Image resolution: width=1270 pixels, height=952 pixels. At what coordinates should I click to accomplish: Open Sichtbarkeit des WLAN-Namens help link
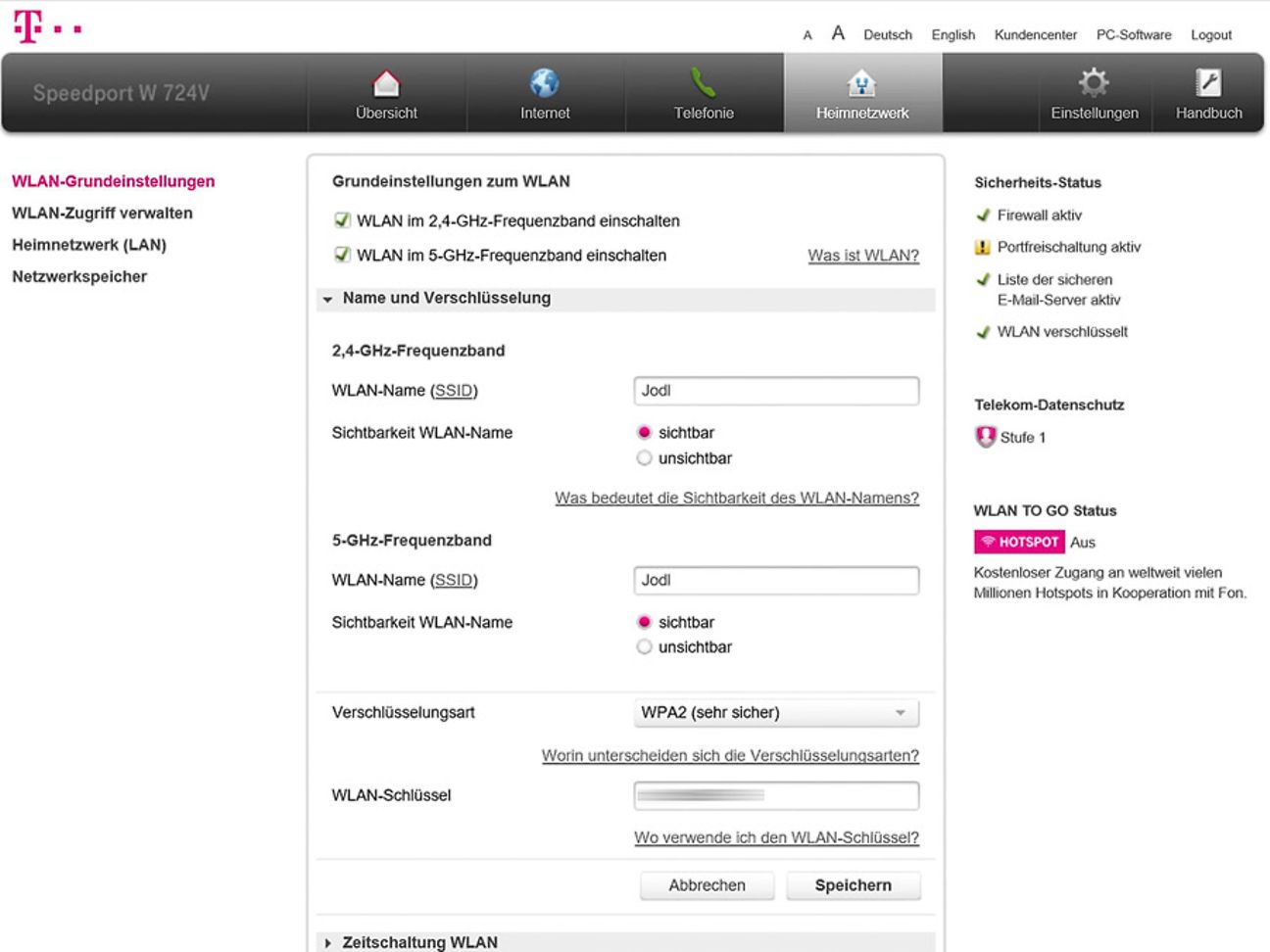tap(737, 498)
